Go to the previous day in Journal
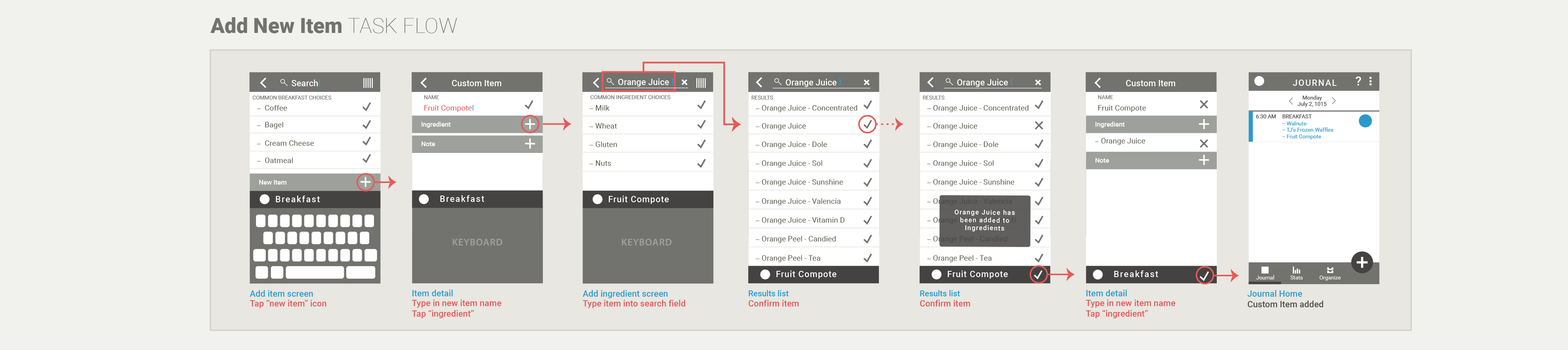The height and width of the screenshot is (350, 1568). [1290, 101]
